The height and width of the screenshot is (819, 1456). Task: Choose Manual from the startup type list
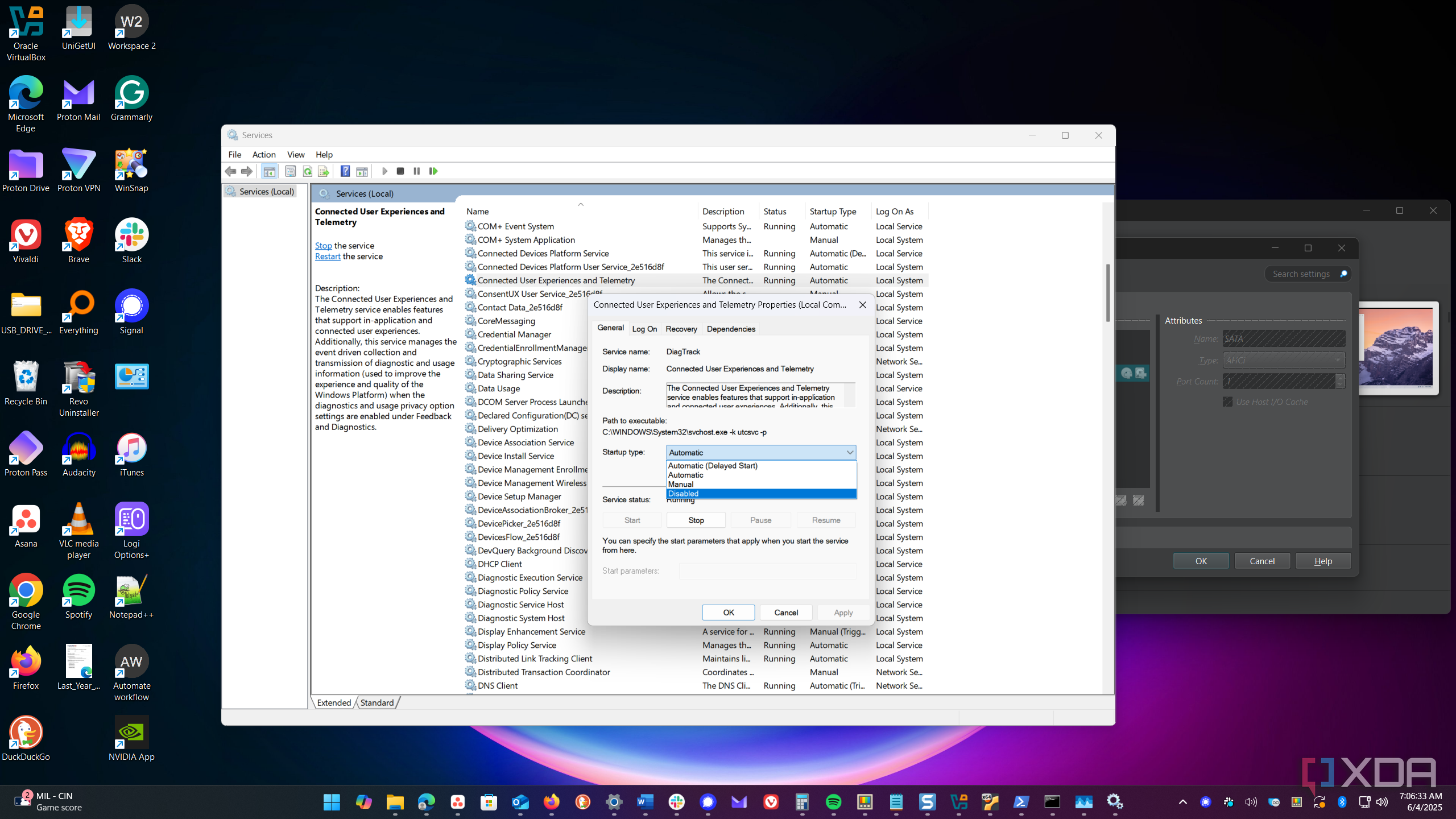click(x=681, y=484)
